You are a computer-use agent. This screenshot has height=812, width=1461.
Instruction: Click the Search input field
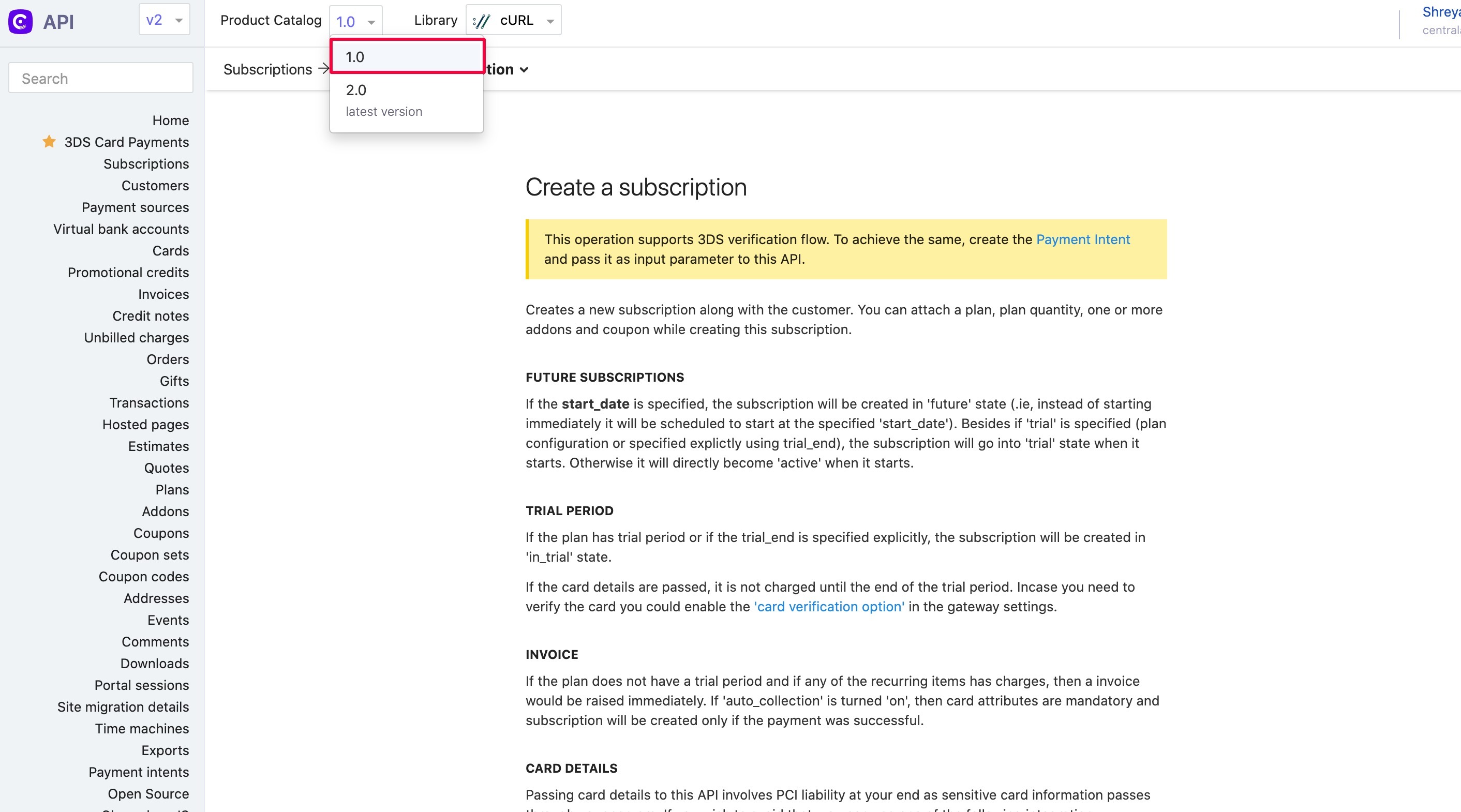100,78
